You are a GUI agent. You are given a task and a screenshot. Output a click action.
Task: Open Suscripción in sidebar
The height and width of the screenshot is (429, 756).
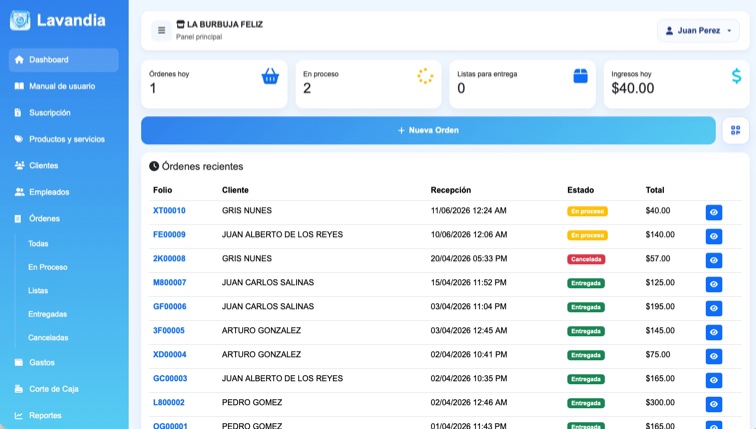[x=64, y=113]
